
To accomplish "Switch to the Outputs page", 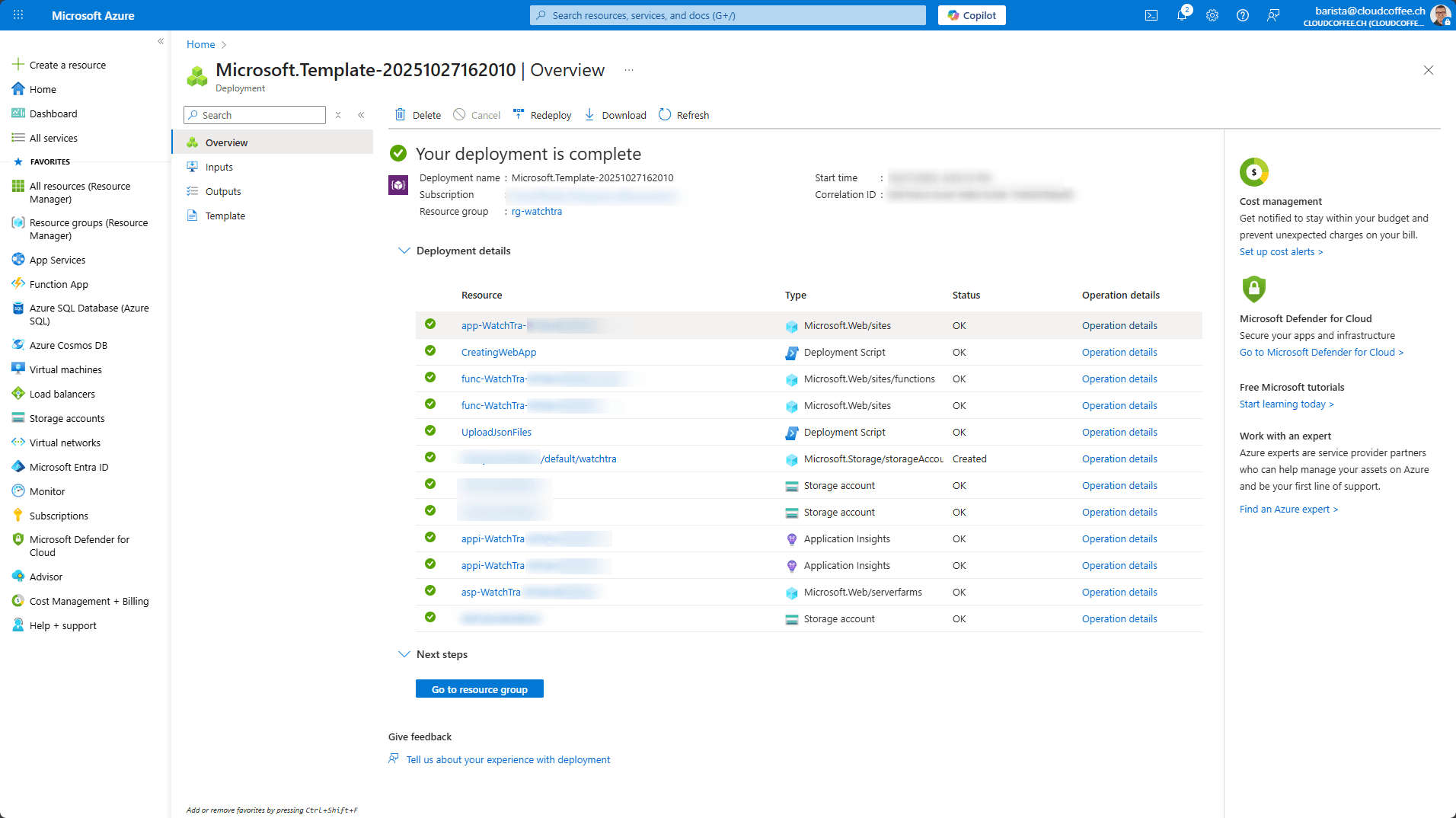I will pyautogui.click(x=222, y=191).
